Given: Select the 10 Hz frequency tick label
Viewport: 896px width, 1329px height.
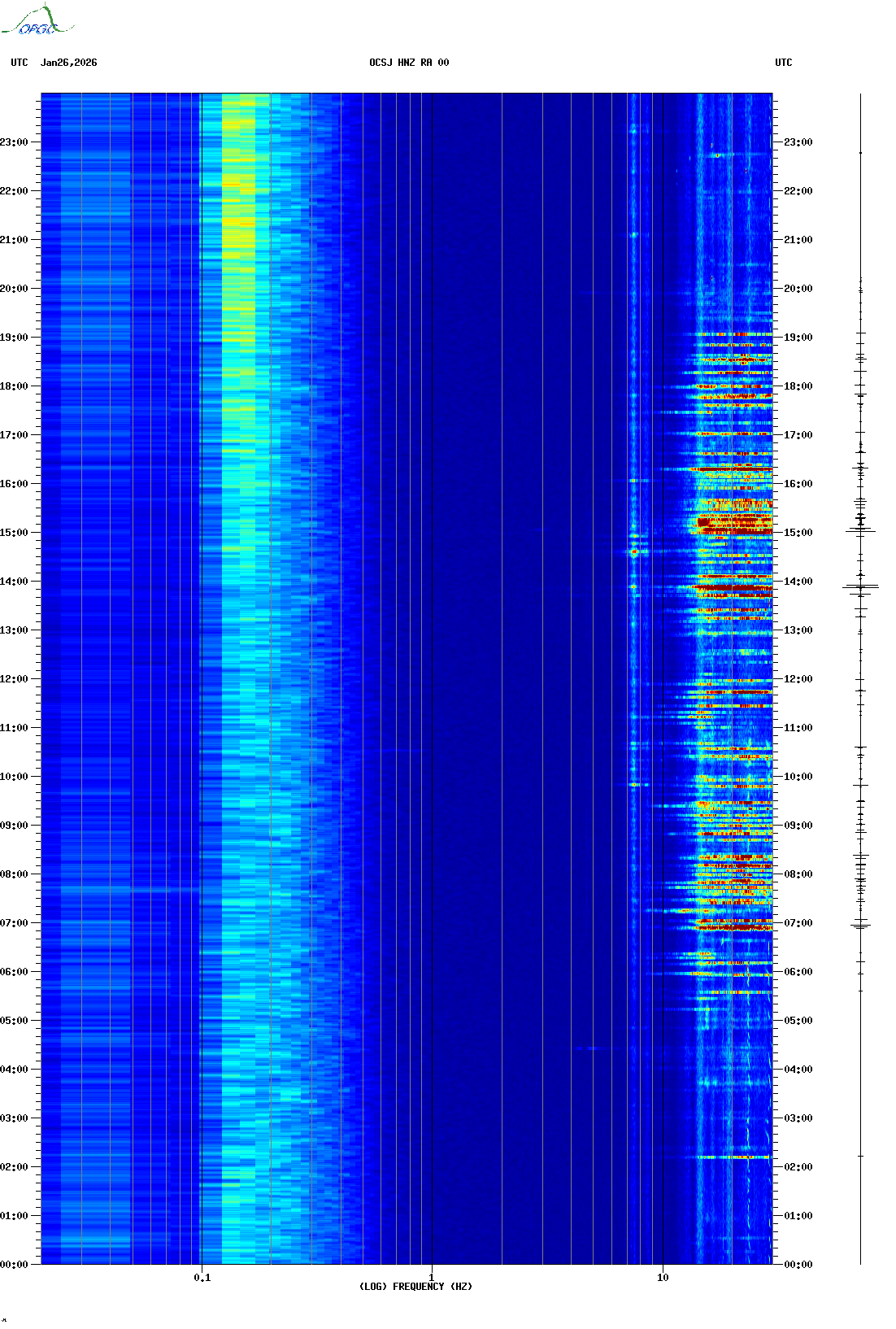Looking at the screenshot, I should [663, 1277].
